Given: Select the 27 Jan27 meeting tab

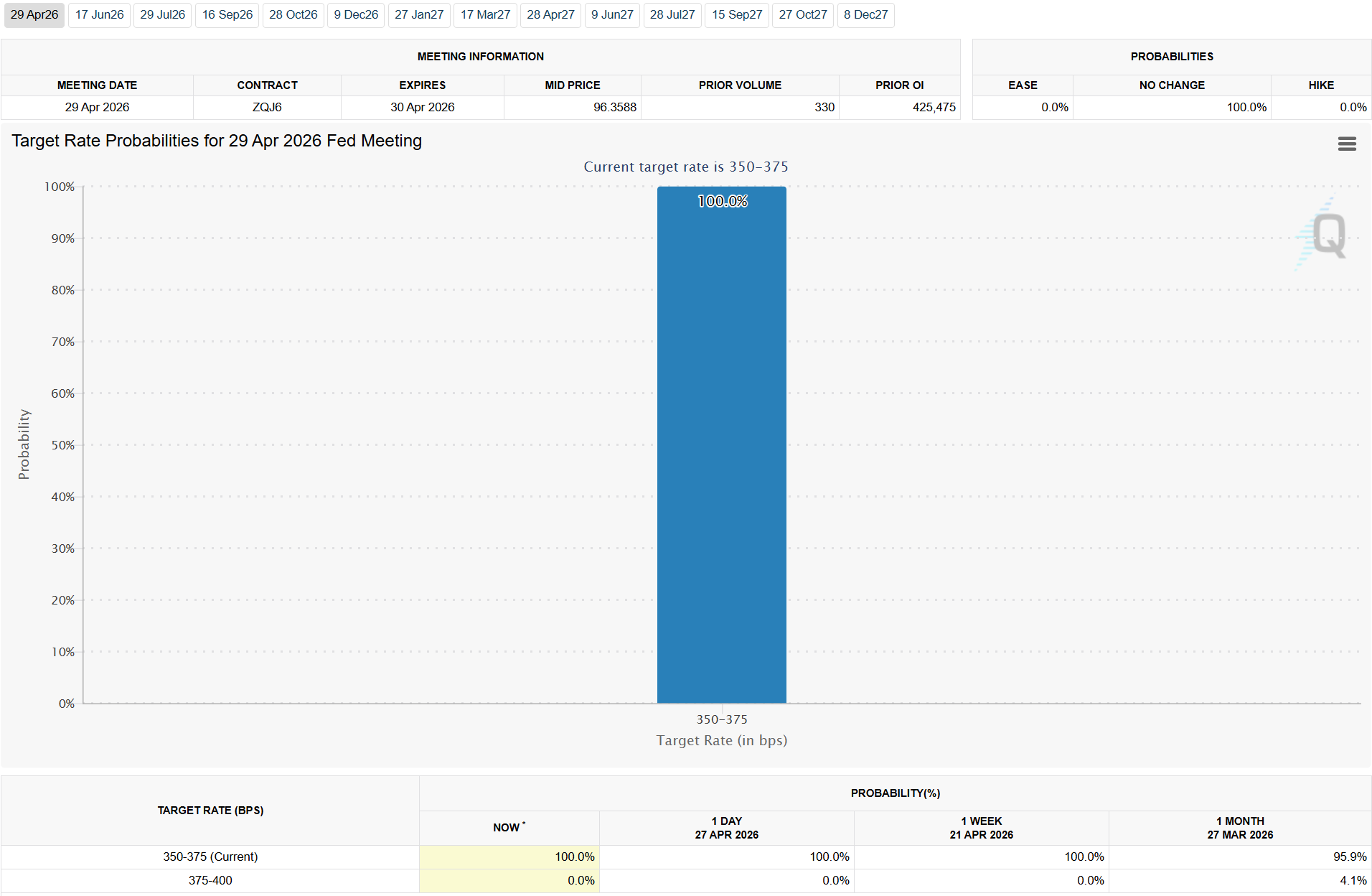Looking at the screenshot, I should pyautogui.click(x=418, y=15).
